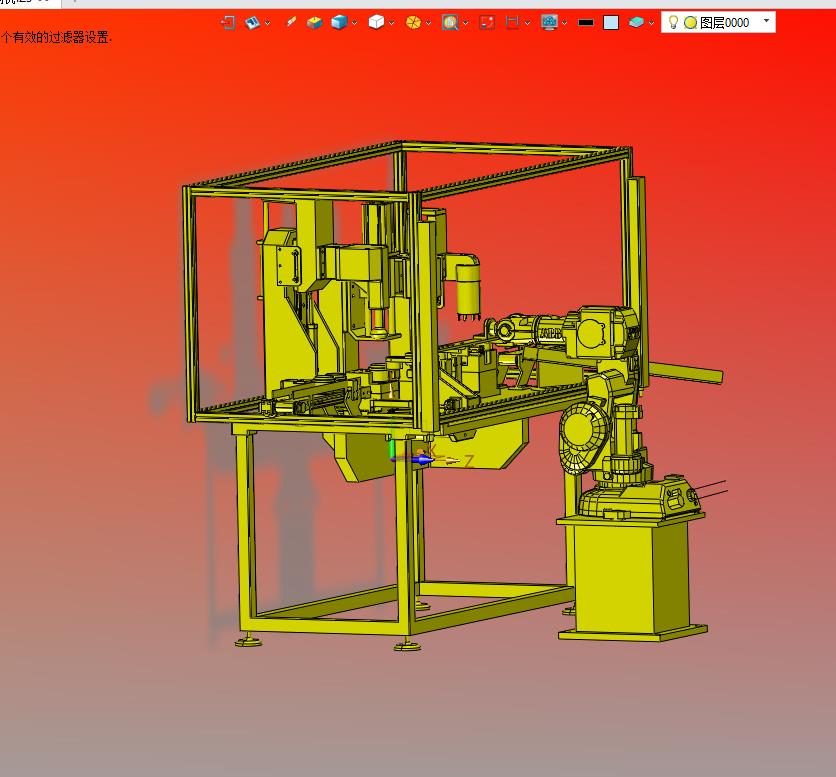Screen dimensions: 836x777
Task: Click the light blue fill color swatch
Action: point(611,22)
